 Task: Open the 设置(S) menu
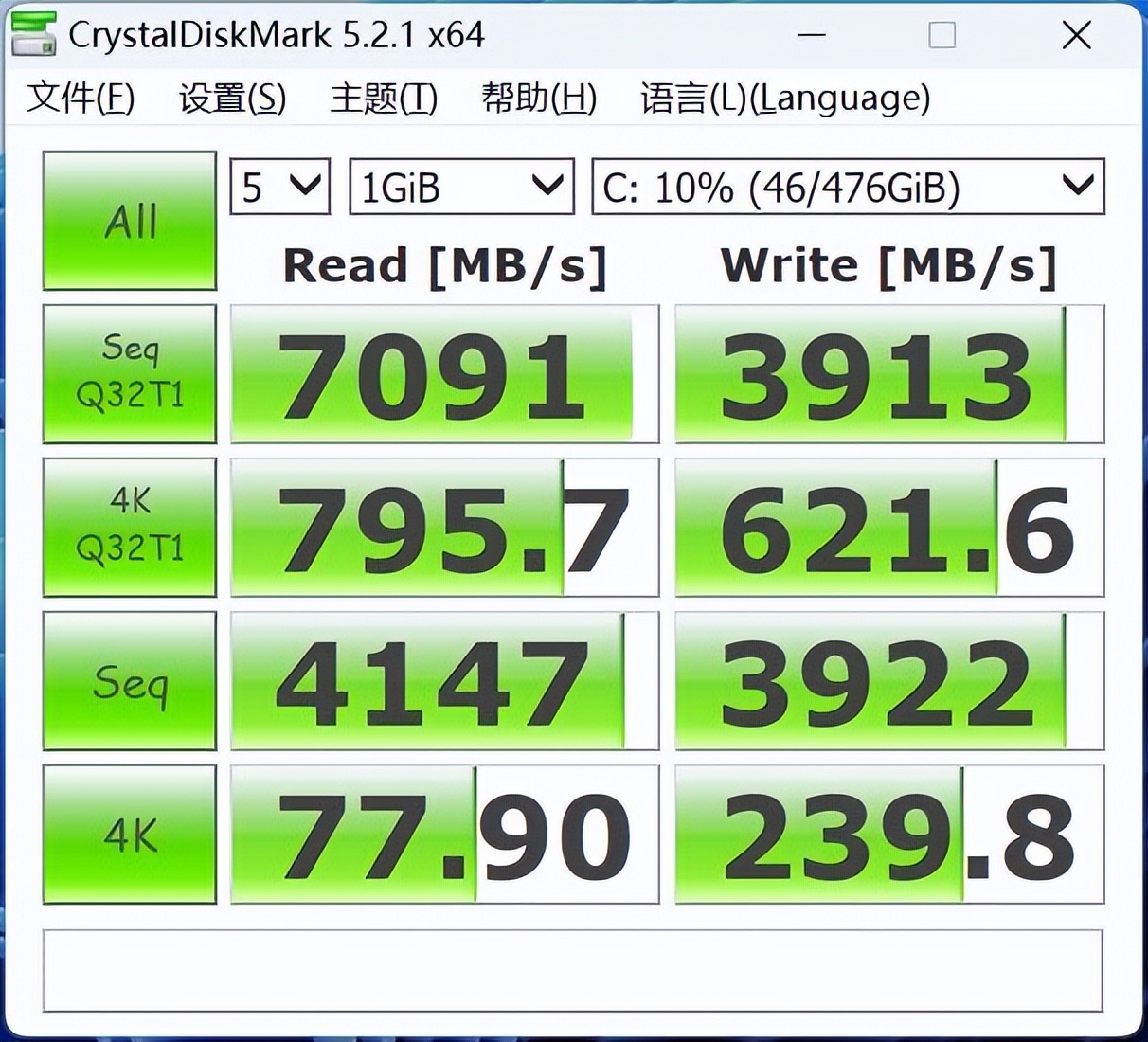click(x=232, y=98)
